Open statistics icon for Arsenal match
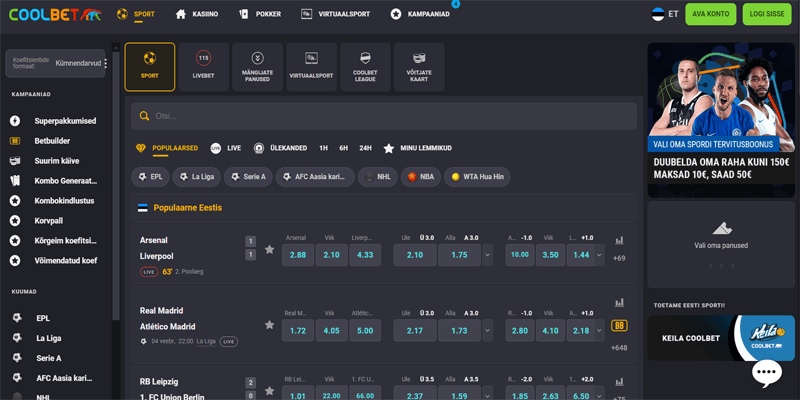Viewport: 800px width, 400px height. (619, 240)
